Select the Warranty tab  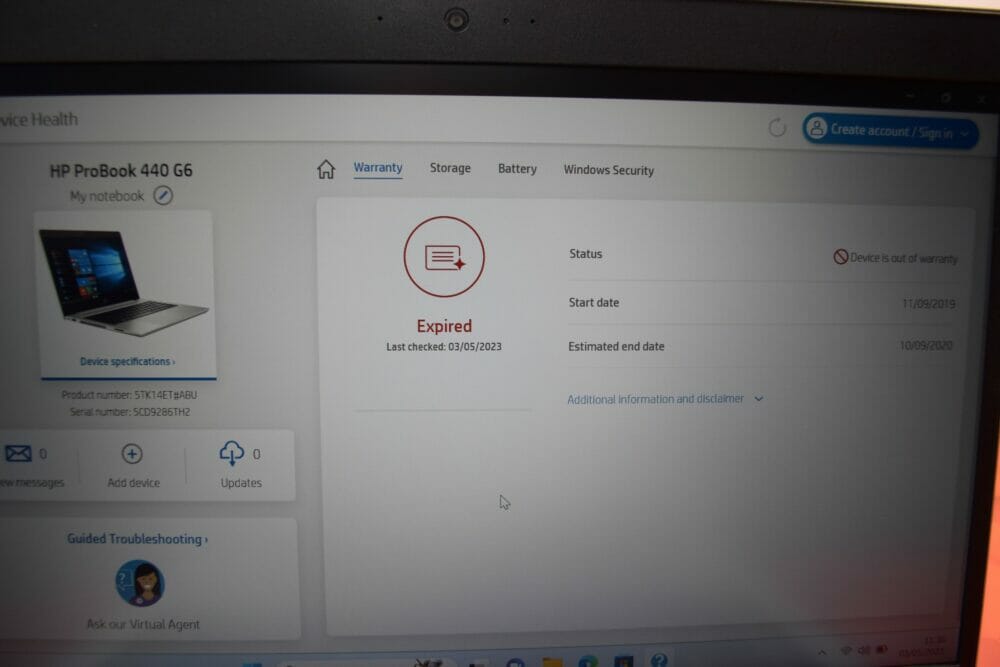[x=378, y=168]
